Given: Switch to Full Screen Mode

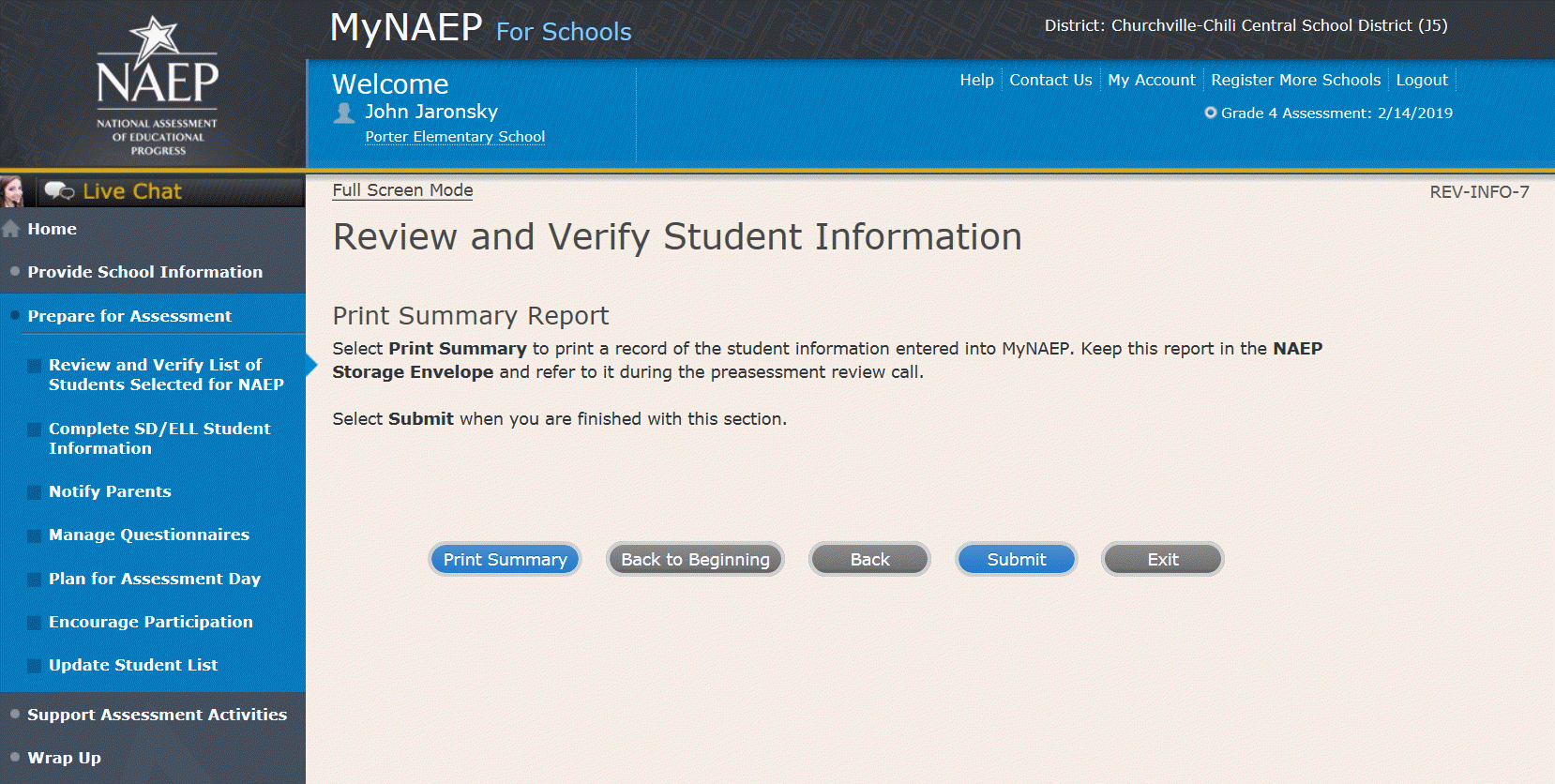Looking at the screenshot, I should click(x=402, y=190).
